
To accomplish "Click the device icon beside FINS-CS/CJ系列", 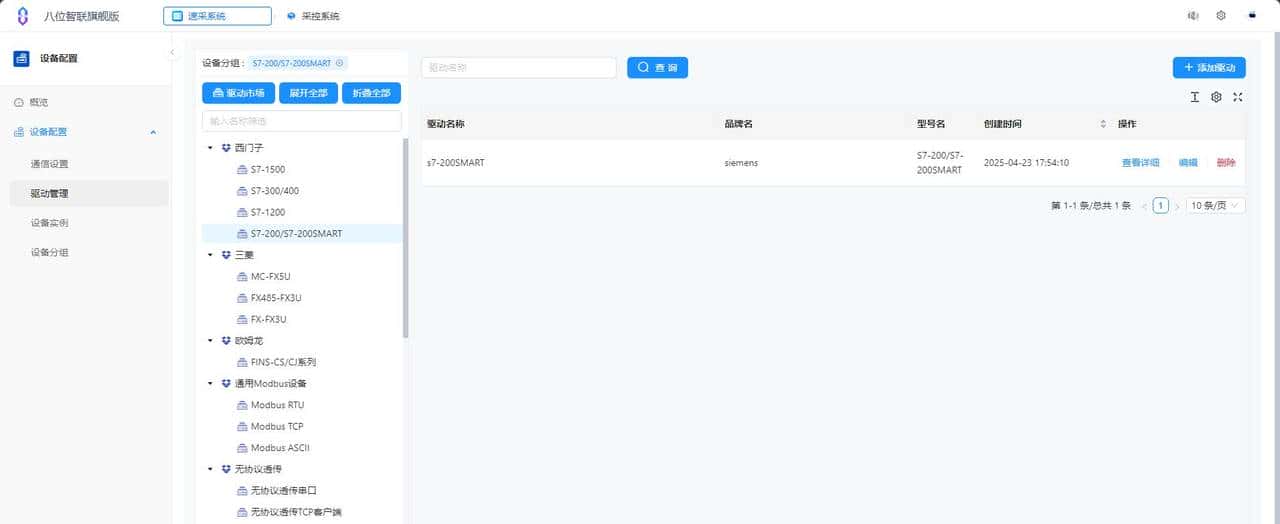I will (241, 362).
